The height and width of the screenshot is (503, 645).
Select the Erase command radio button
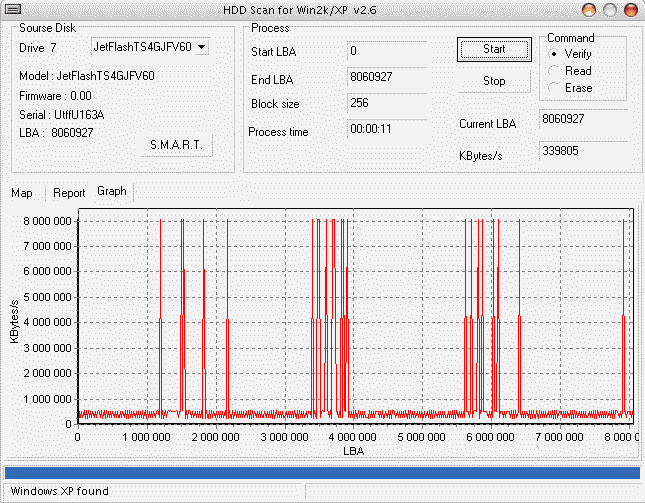pos(554,88)
